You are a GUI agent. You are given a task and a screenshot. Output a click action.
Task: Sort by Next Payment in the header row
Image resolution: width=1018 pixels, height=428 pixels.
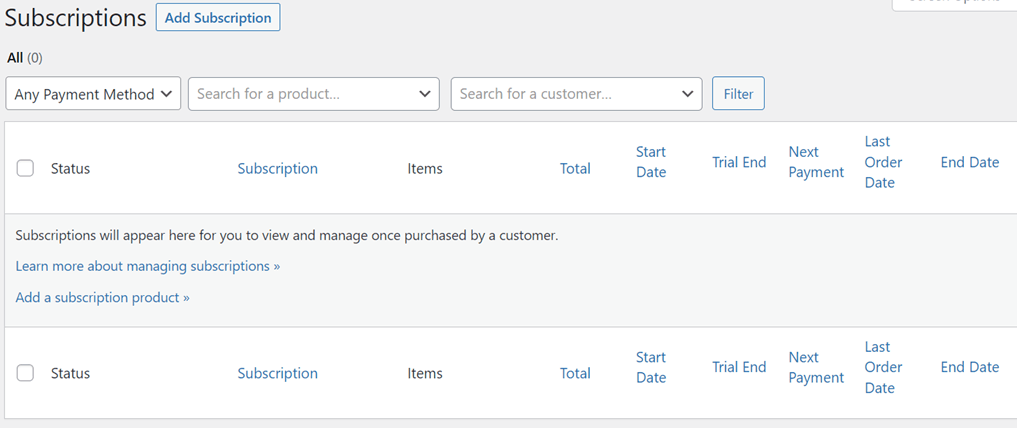tap(816, 162)
